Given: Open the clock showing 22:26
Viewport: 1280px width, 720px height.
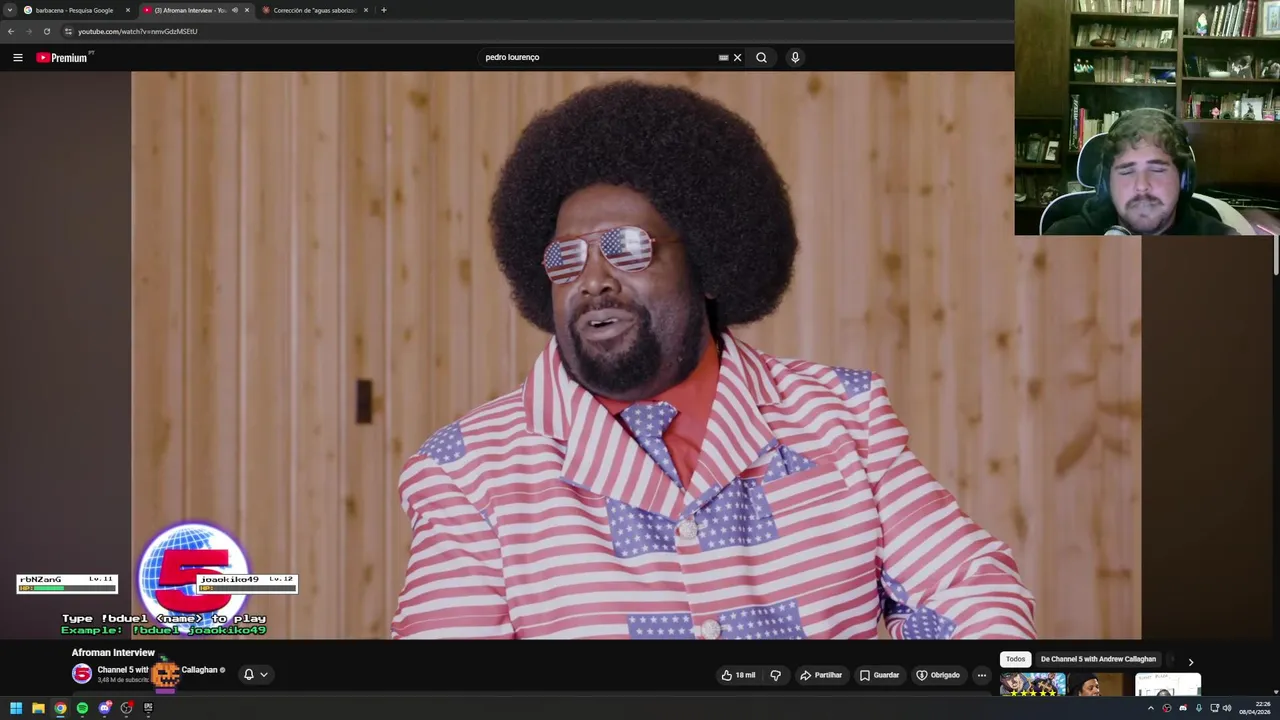Looking at the screenshot, I should pyautogui.click(x=1254, y=708).
